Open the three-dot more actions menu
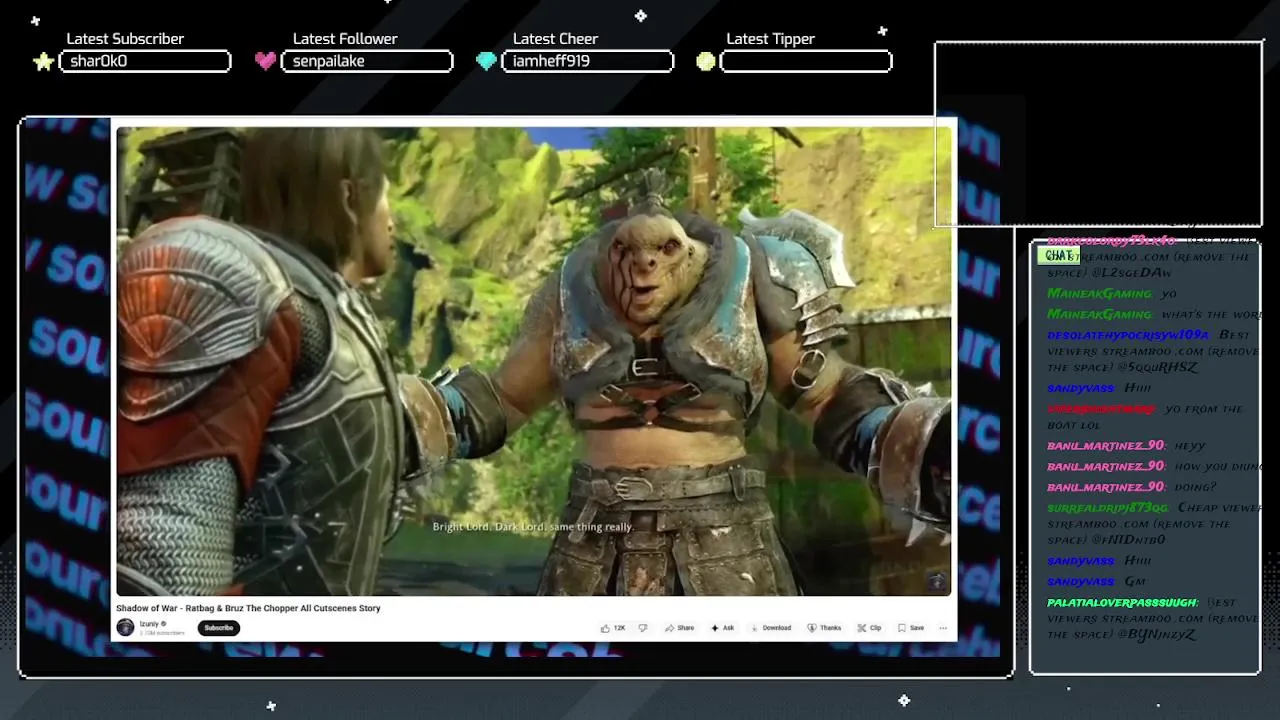This screenshot has height=720, width=1280. tap(943, 628)
